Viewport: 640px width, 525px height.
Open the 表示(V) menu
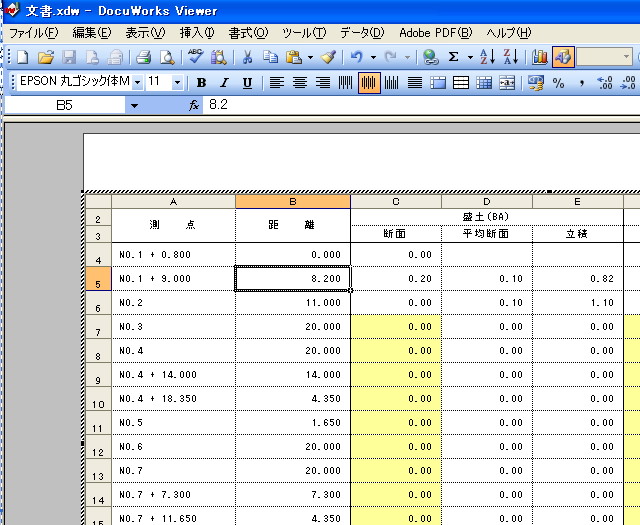point(145,33)
